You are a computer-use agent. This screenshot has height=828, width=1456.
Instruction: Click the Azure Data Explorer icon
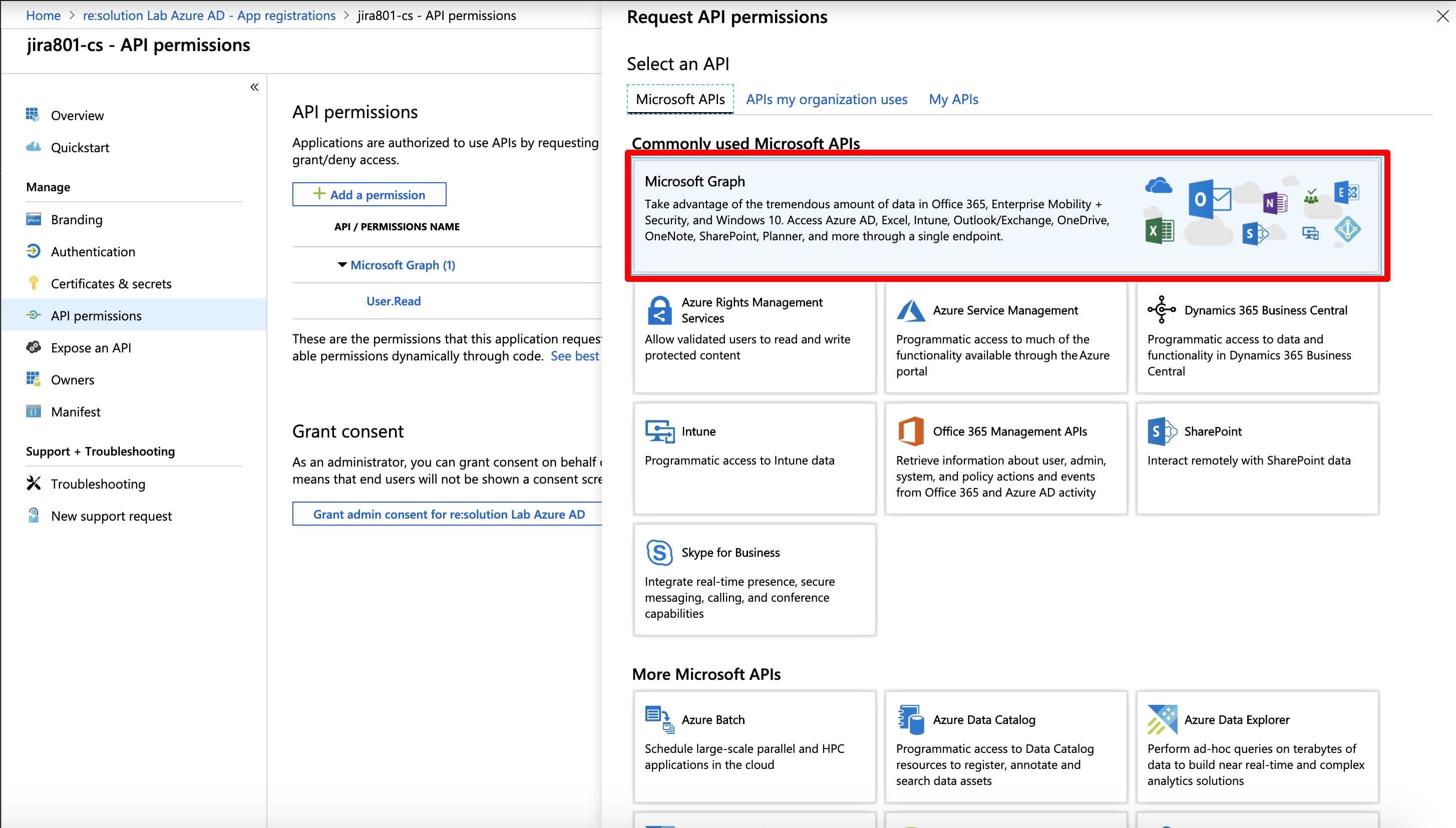(x=1162, y=719)
